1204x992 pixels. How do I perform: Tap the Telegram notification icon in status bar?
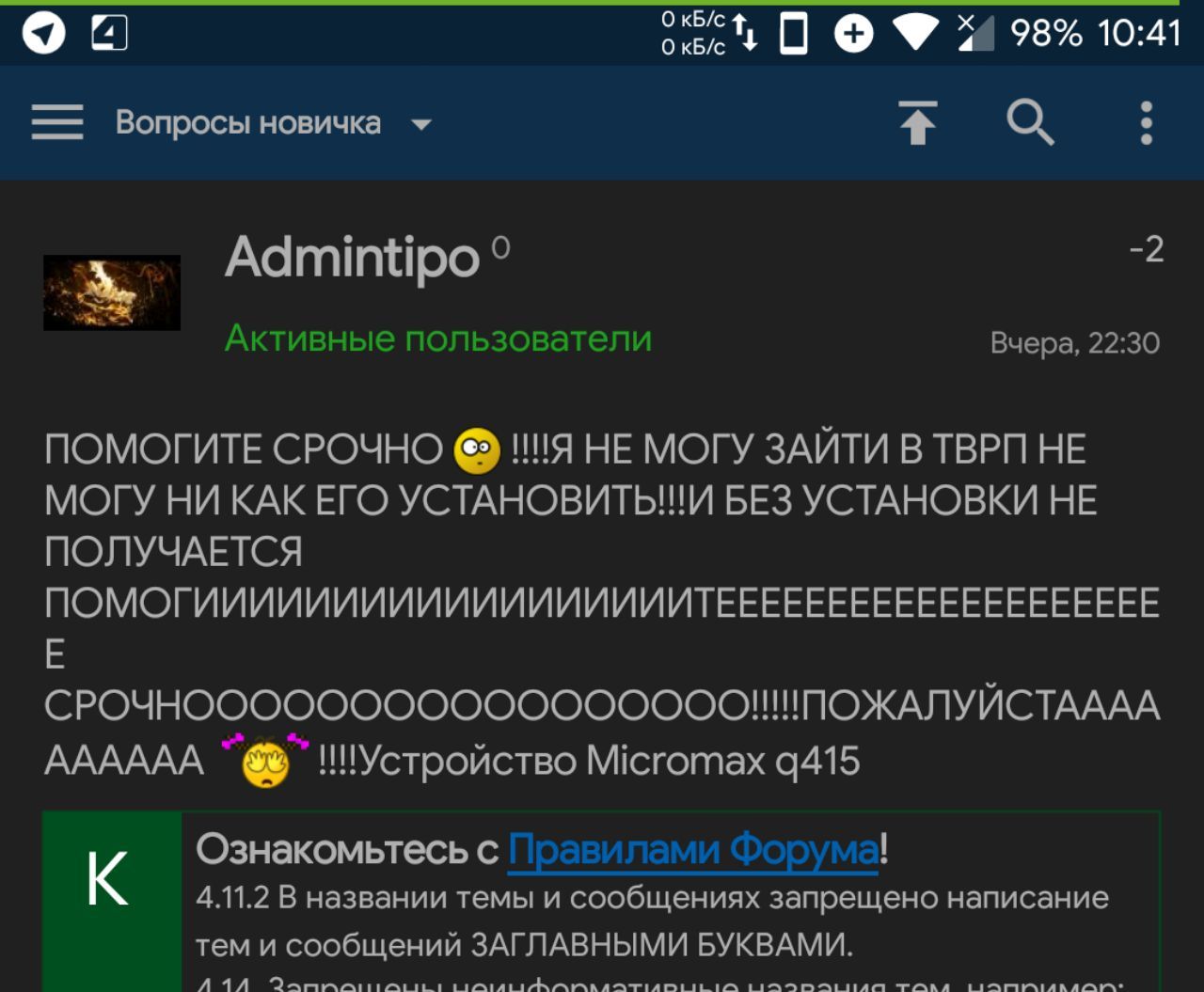(x=43, y=35)
